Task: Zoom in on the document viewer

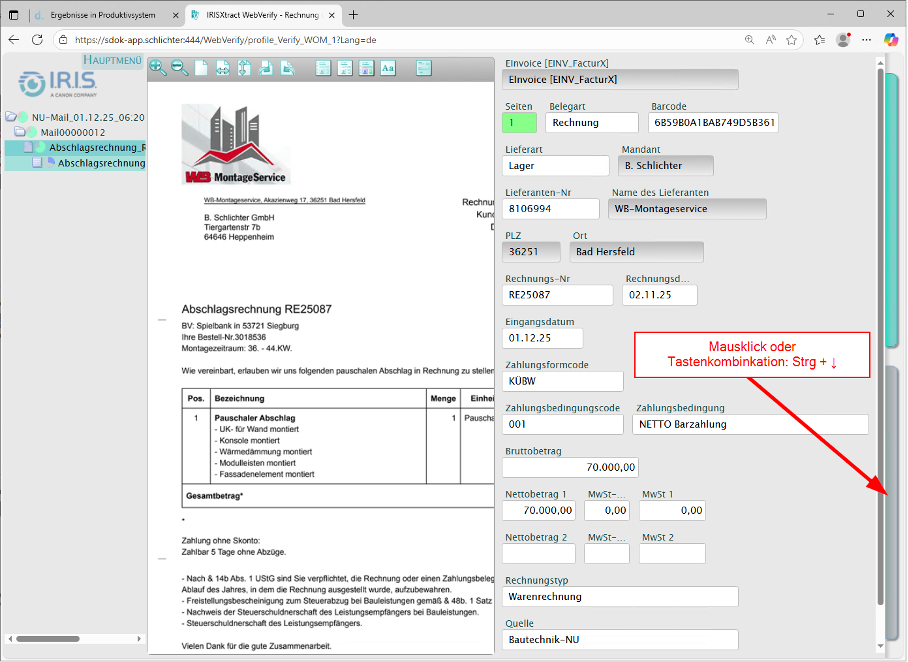Action: 158,68
